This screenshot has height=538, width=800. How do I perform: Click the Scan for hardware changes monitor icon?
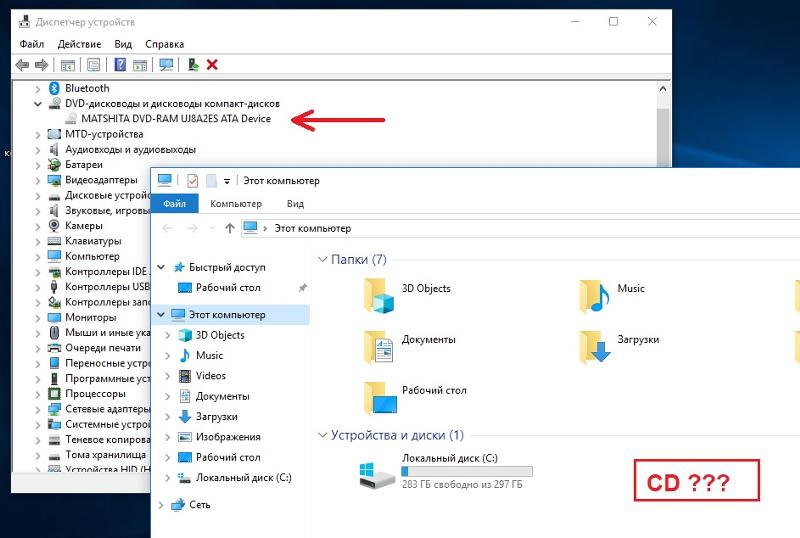166,65
